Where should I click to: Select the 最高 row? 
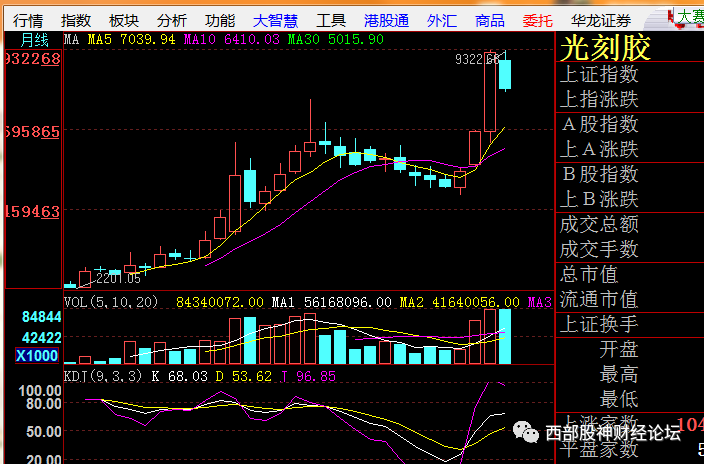point(630,374)
